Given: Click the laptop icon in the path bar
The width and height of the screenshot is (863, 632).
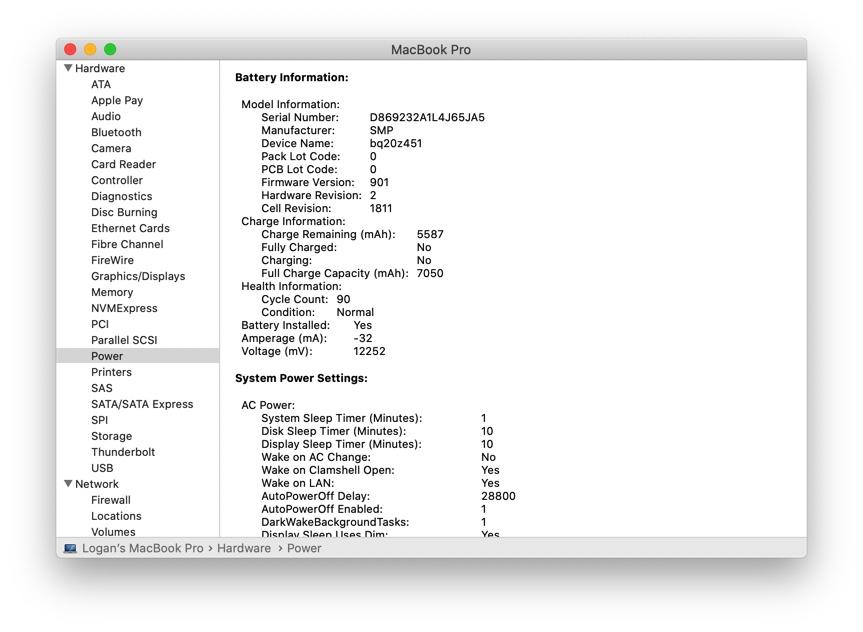Looking at the screenshot, I should pos(70,548).
